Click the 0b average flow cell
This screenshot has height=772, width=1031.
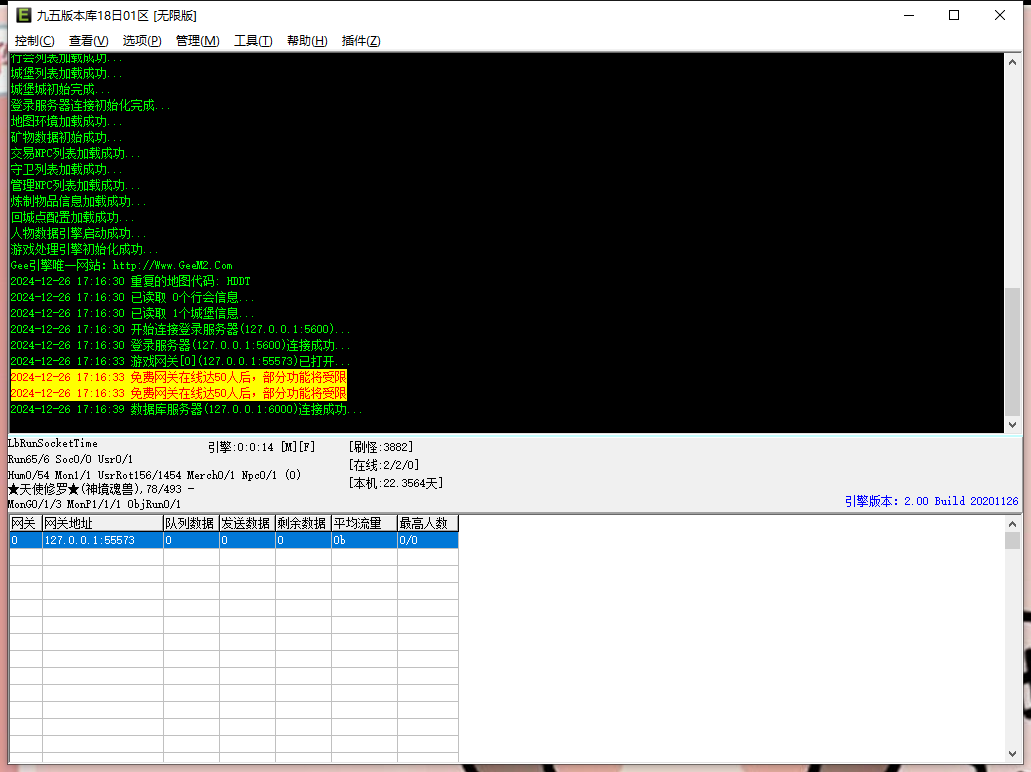(x=364, y=540)
